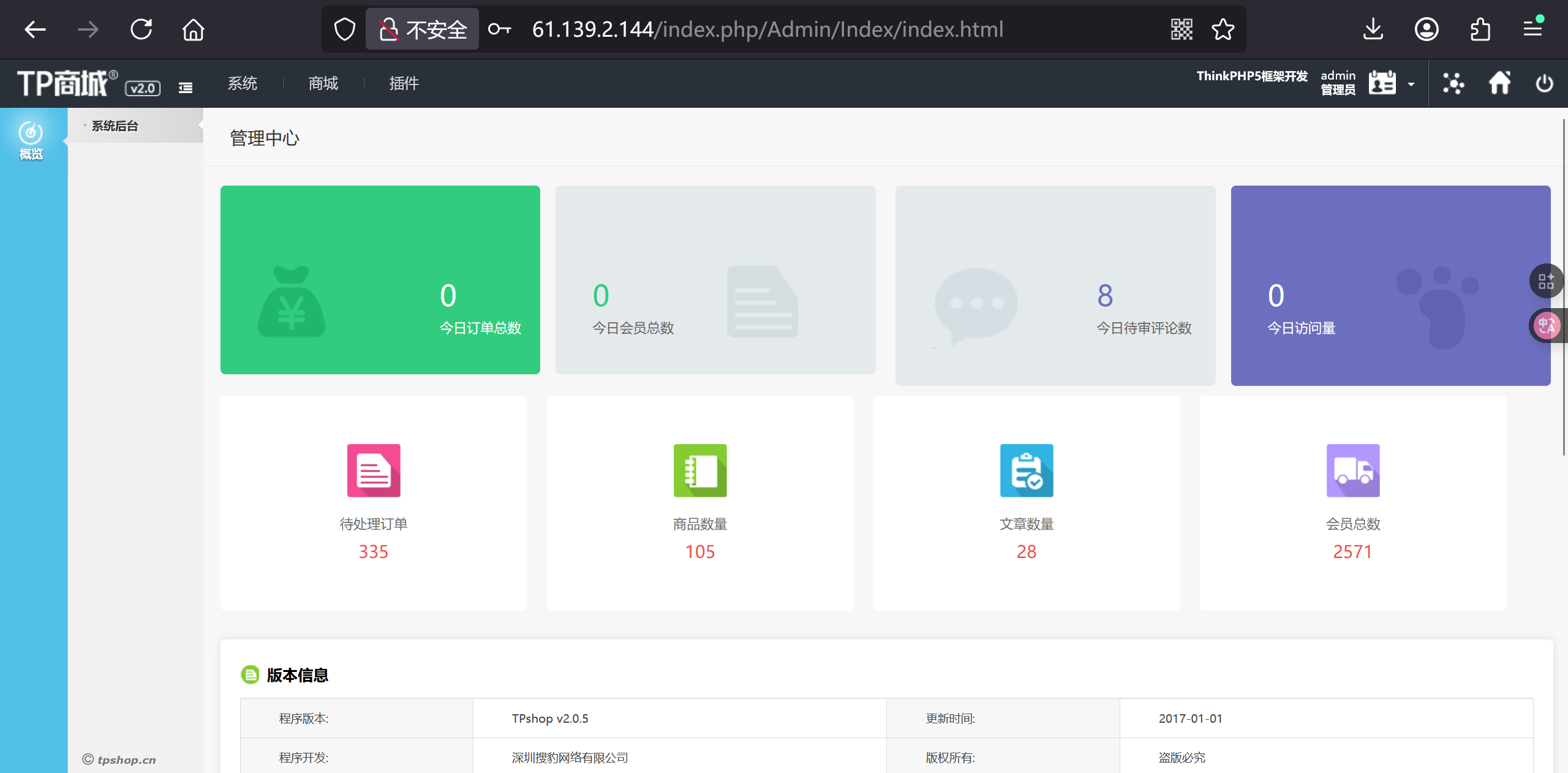Open the purple 今日访问量 card
Viewport: 1568px width, 773px height.
(1390, 285)
